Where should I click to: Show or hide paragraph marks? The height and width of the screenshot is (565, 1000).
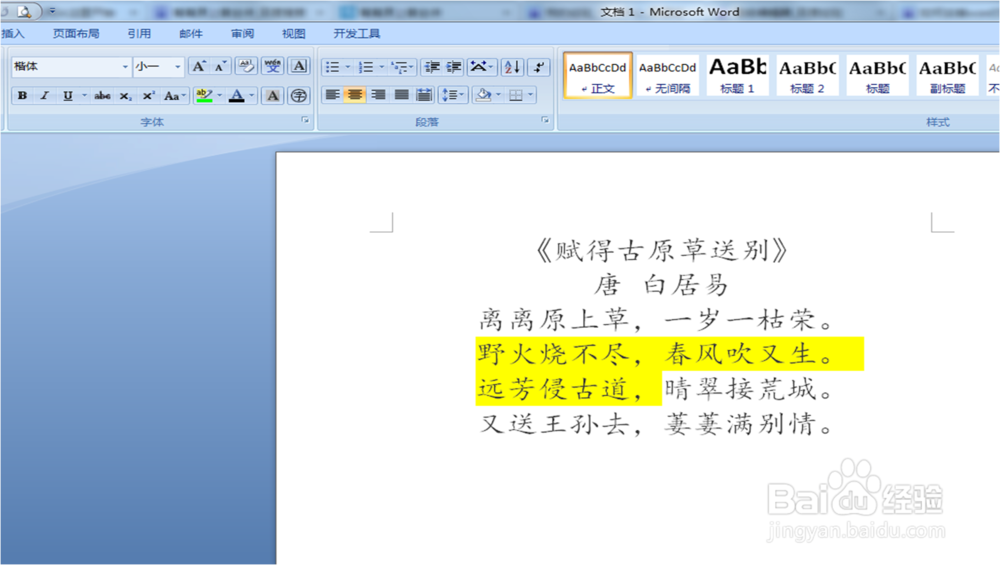539,67
